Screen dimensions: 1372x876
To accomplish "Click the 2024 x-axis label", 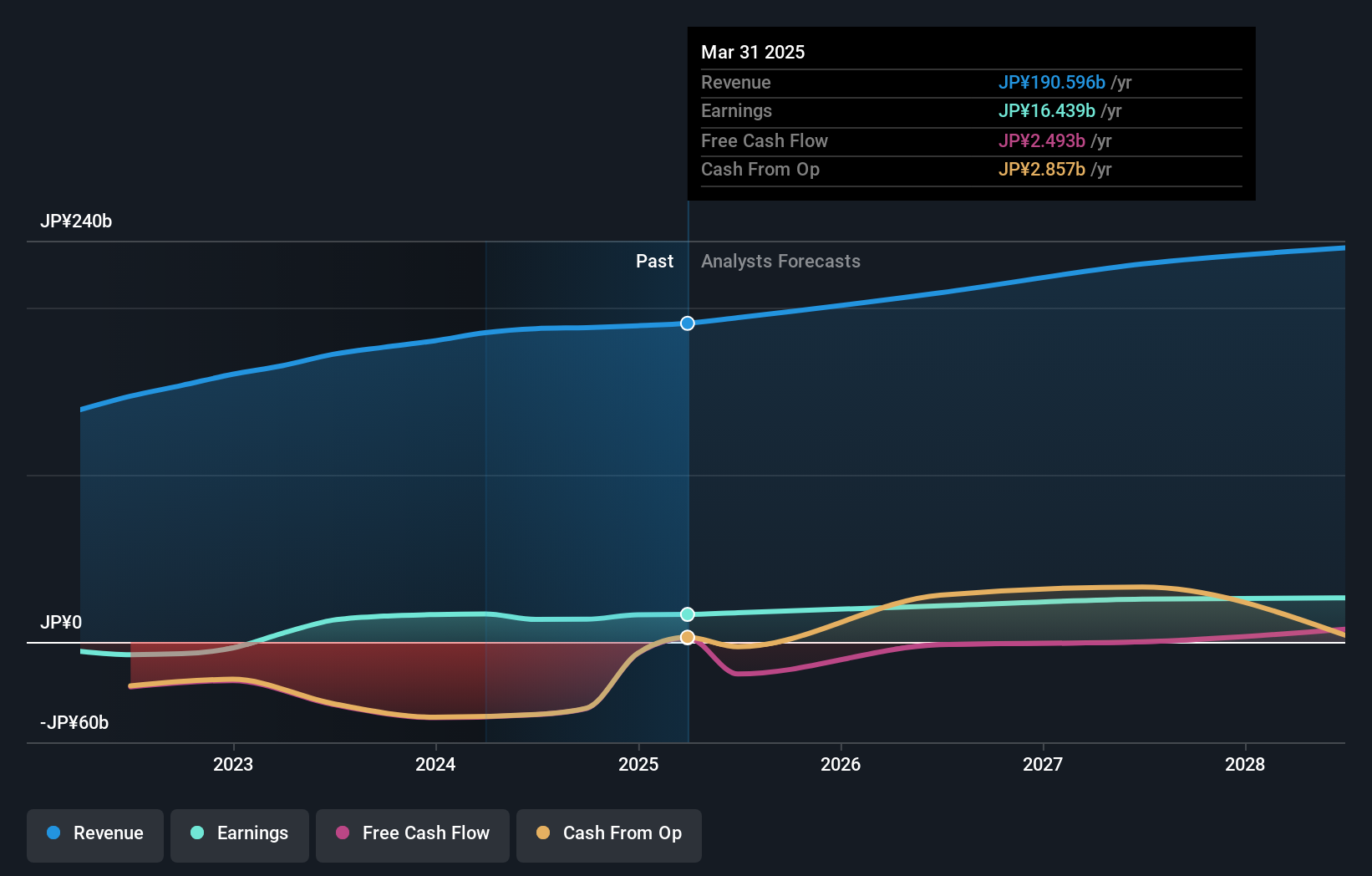I will click(x=435, y=764).
